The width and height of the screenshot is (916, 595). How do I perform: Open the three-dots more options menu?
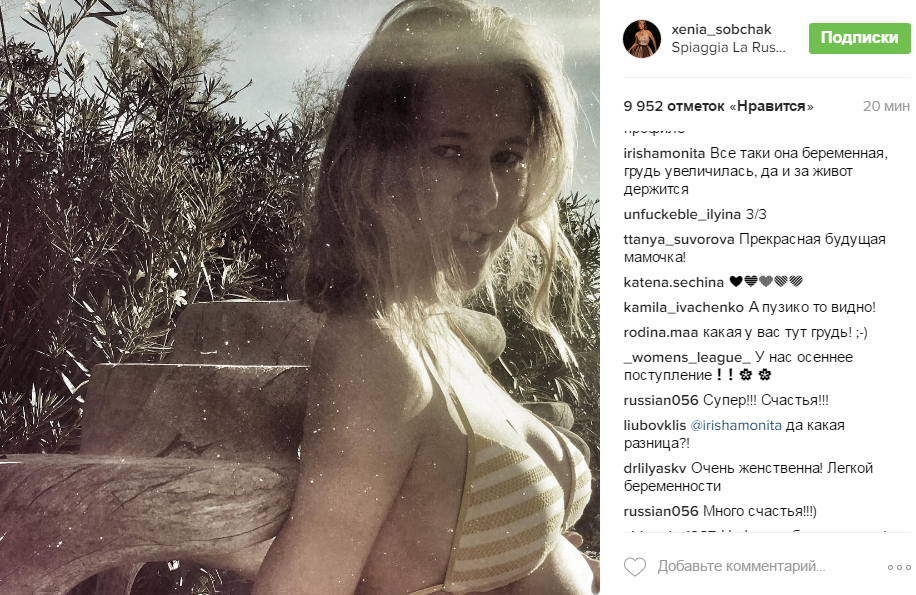899,567
